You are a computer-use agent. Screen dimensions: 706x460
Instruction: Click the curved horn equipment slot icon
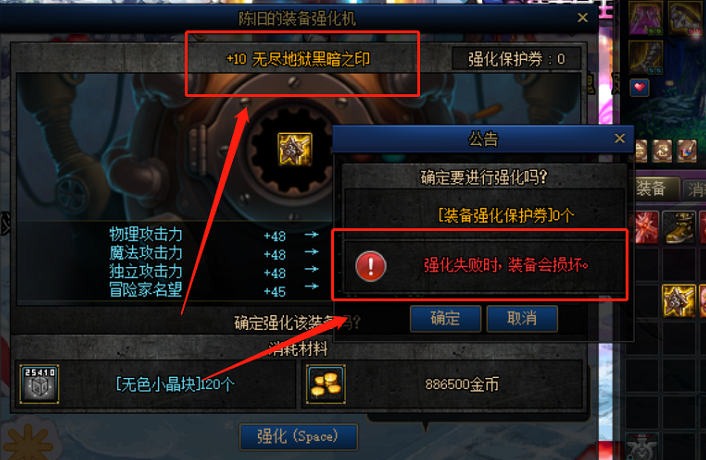[x=646, y=57]
